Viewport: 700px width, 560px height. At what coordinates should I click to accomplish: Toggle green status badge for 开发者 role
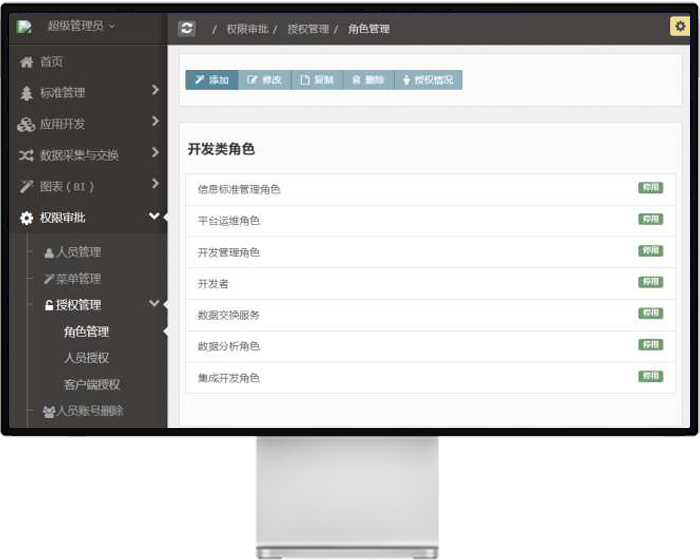click(650, 282)
